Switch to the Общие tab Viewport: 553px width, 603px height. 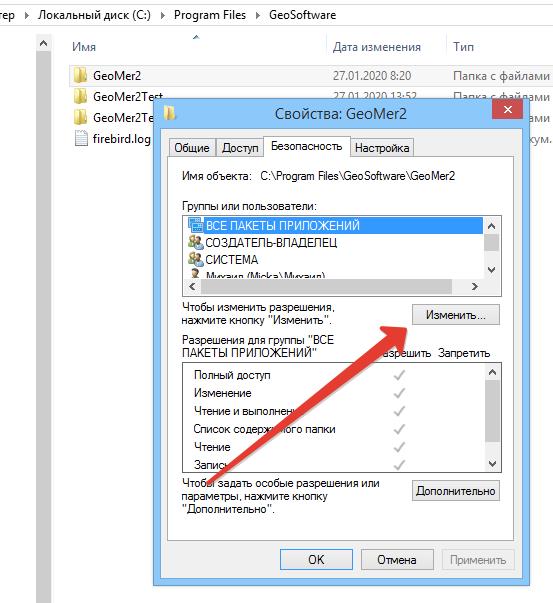(x=192, y=148)
